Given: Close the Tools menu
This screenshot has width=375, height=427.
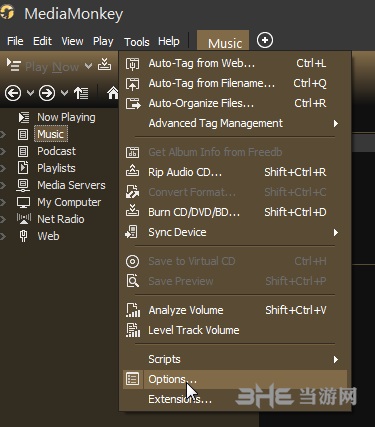Looking at the screenshot, I should (137, 42).
